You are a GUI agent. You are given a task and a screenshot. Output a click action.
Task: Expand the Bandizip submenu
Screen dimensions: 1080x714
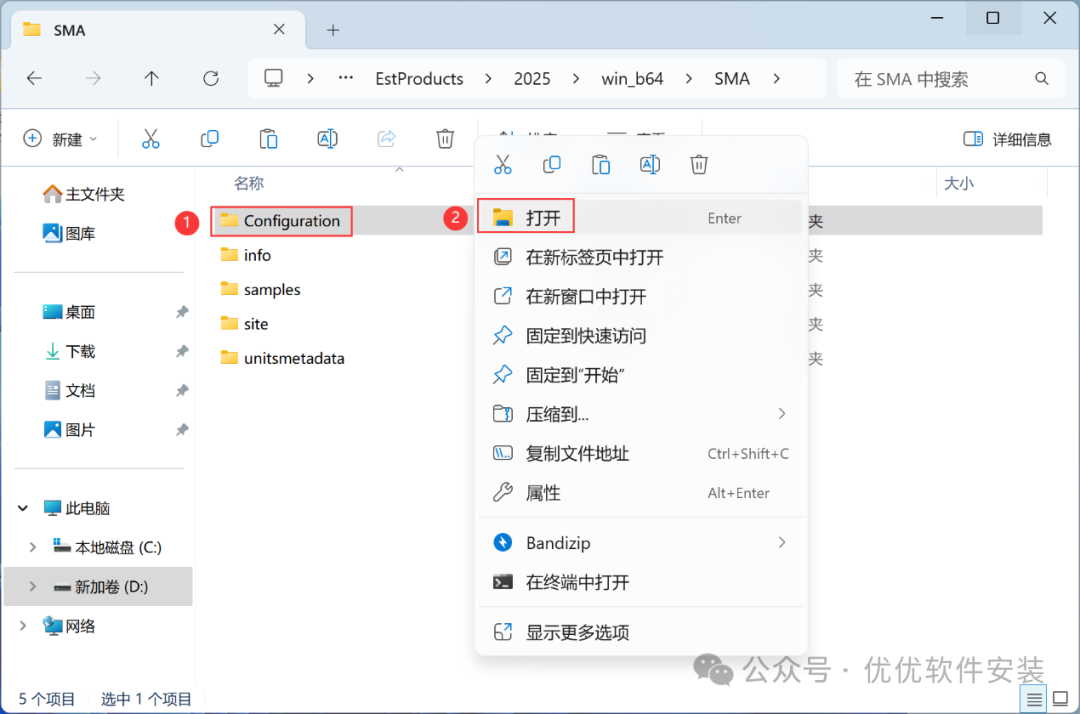coord(781,542)
